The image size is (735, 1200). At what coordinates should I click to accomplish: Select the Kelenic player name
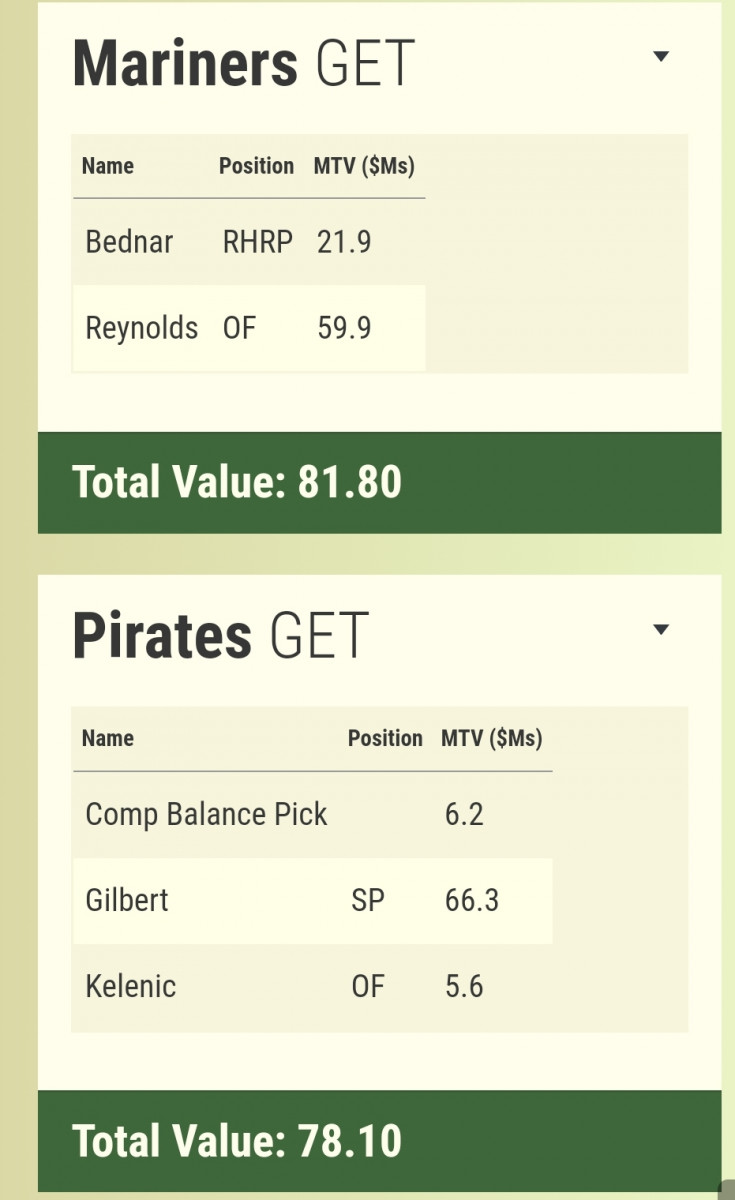click(x=131, y=986)
